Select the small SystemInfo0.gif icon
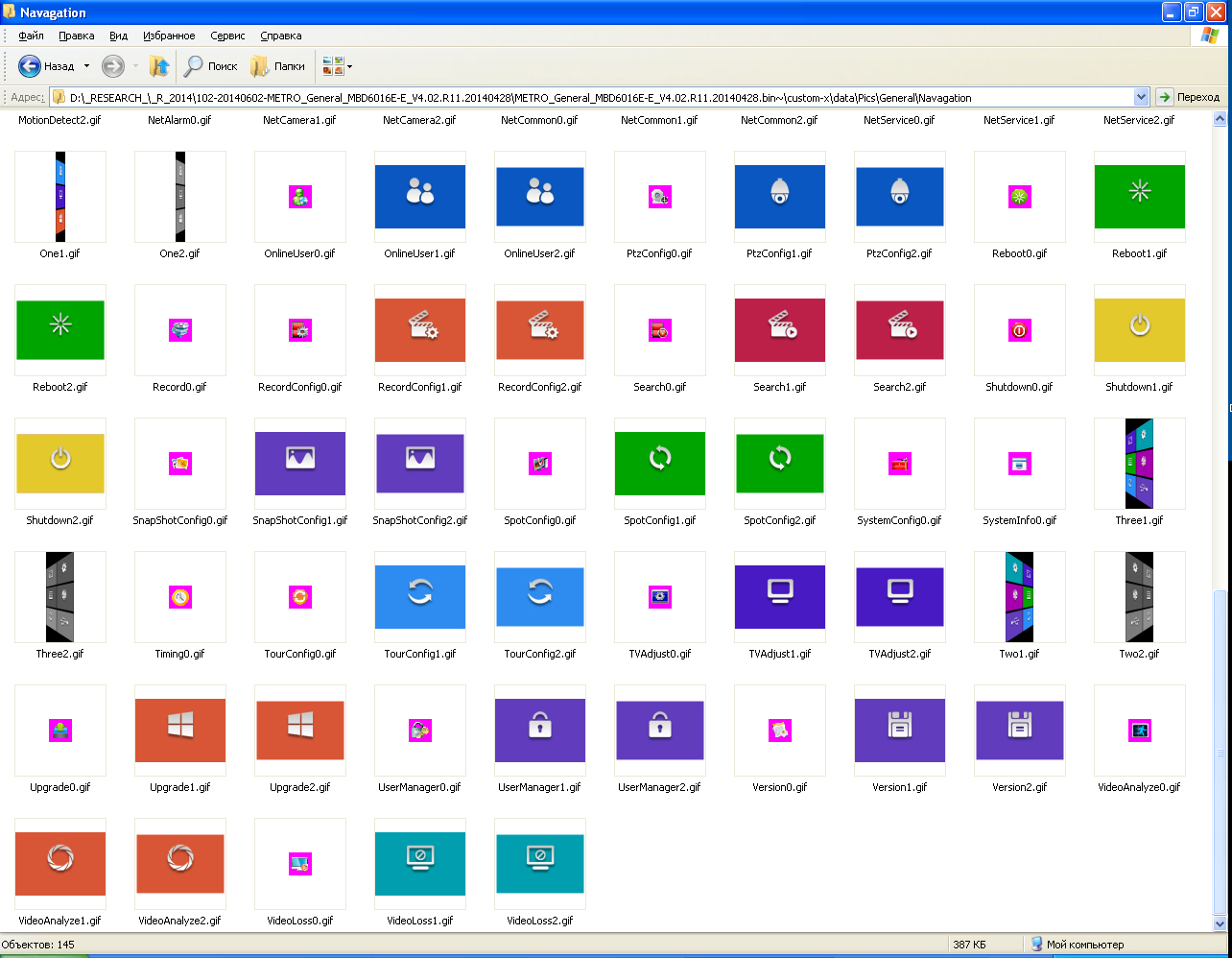 click(x=1019, y=464)
